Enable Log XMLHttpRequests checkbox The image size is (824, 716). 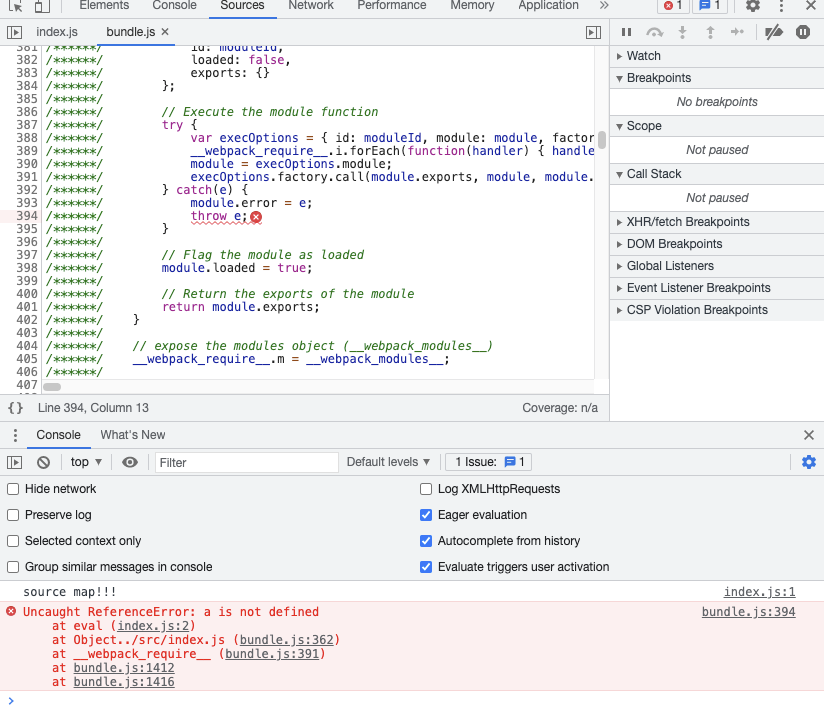click(426, 489)
